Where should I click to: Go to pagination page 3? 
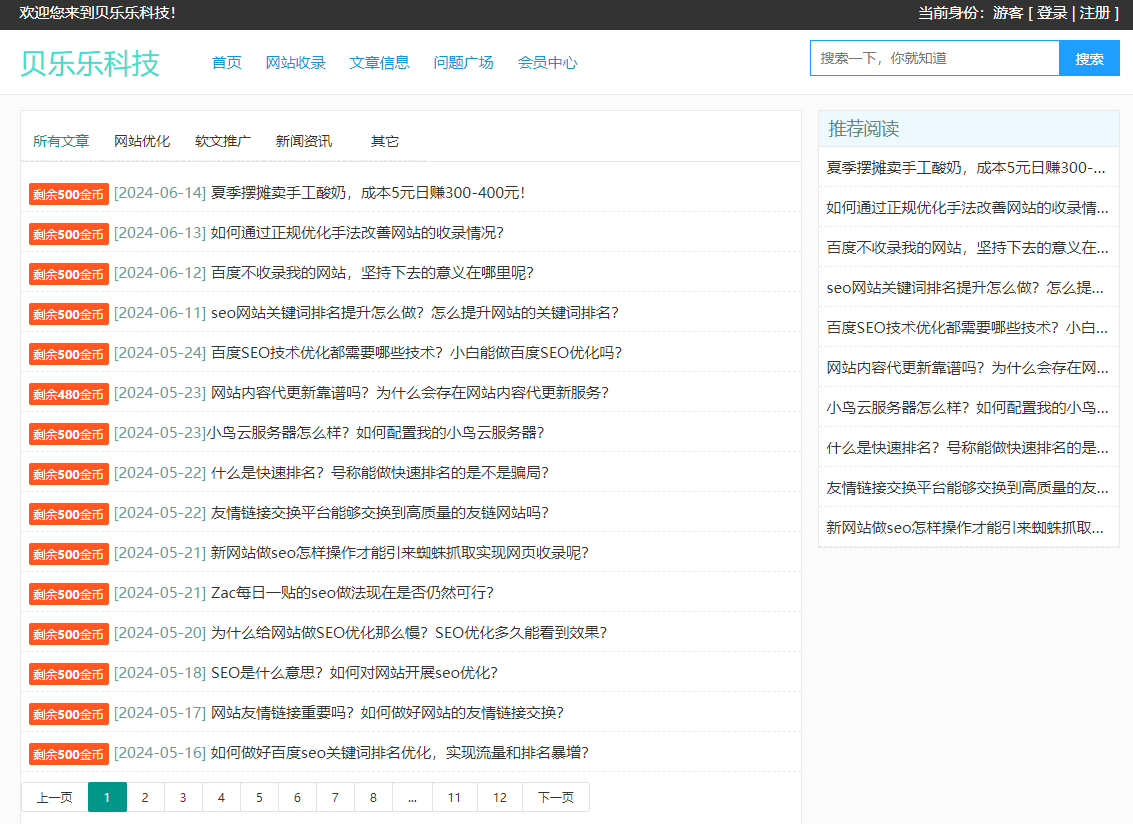coord(184,797)
